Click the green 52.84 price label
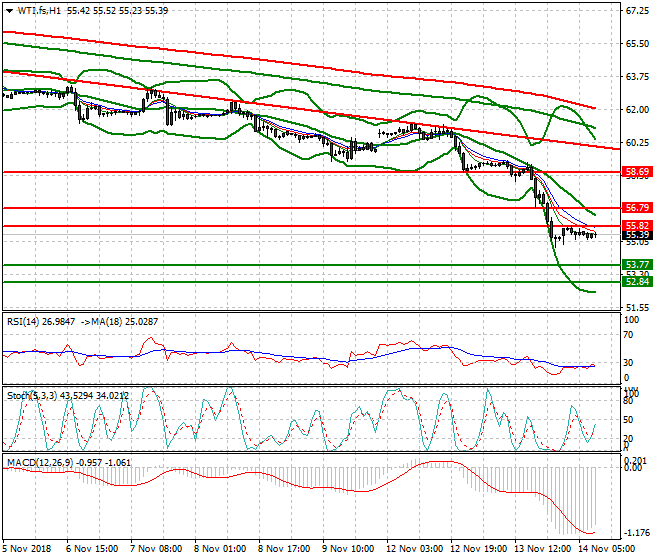This screenshot has height=560, width=660. tap(637, 281)
